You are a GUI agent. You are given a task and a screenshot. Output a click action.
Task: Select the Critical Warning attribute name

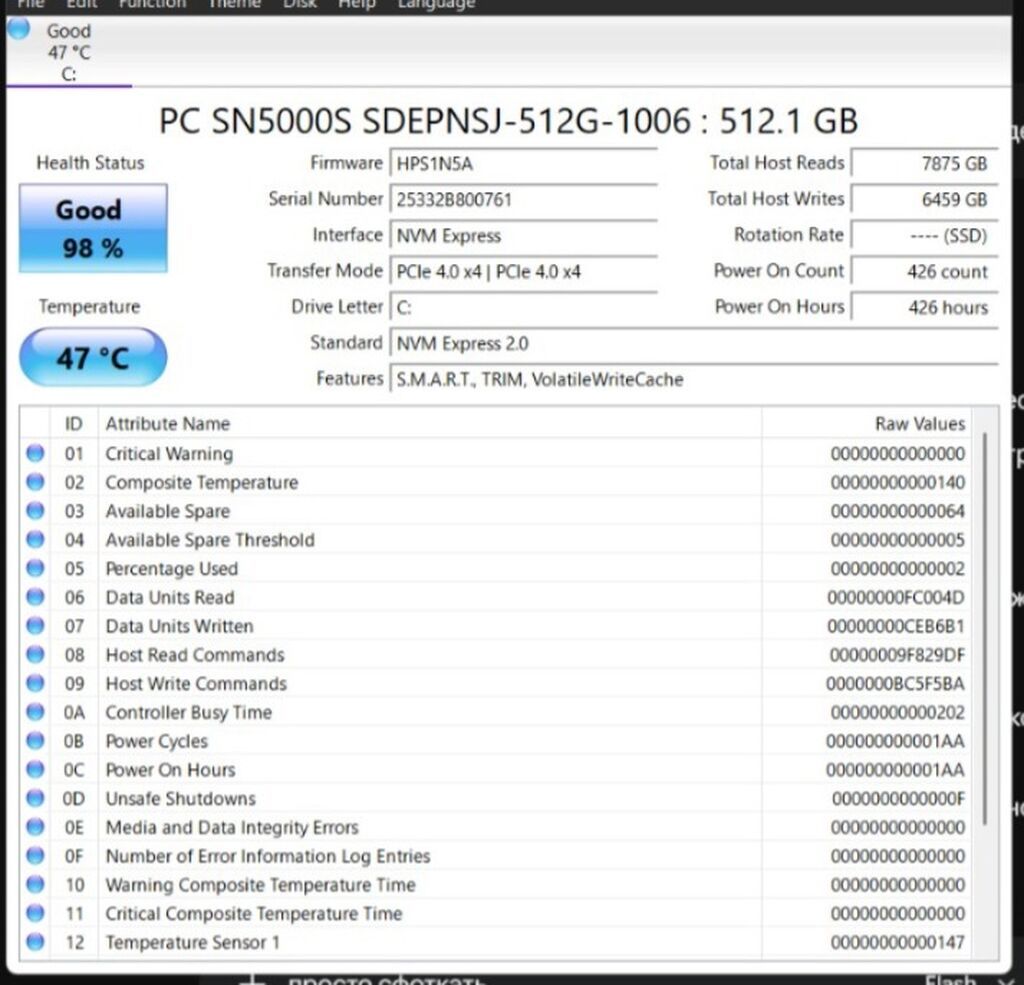click(169, 453)
